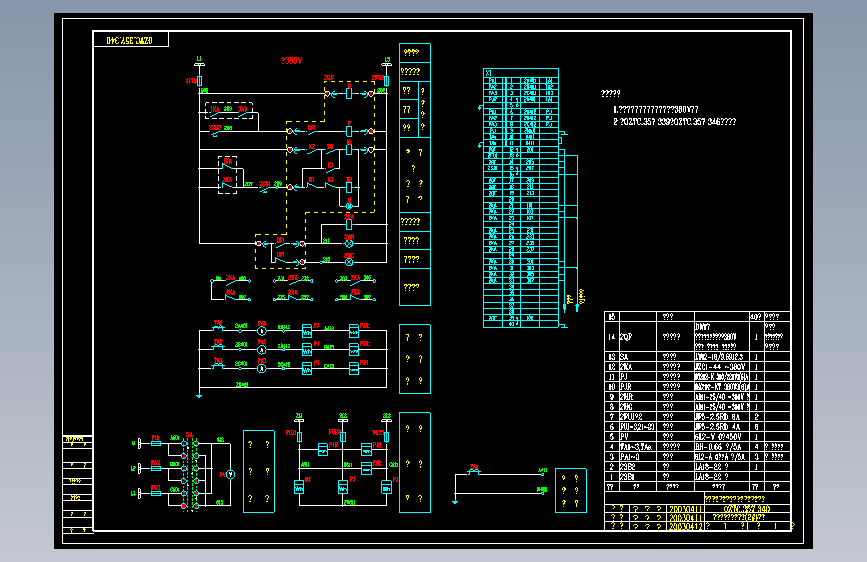Select note line mentioning "357 346"
This screenshot has width=867, height=562.
(x=674, y=122)
